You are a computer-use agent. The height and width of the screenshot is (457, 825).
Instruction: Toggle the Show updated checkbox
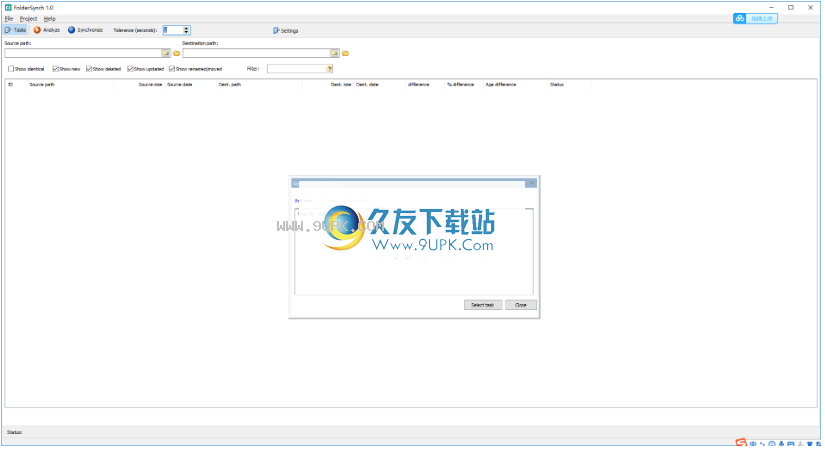click(130, 69)
